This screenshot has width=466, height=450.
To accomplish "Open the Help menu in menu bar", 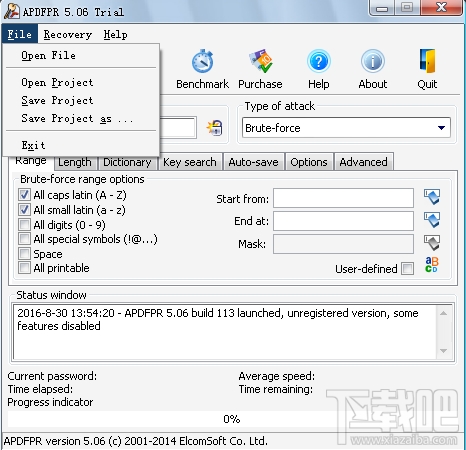I will coord(115,34).
